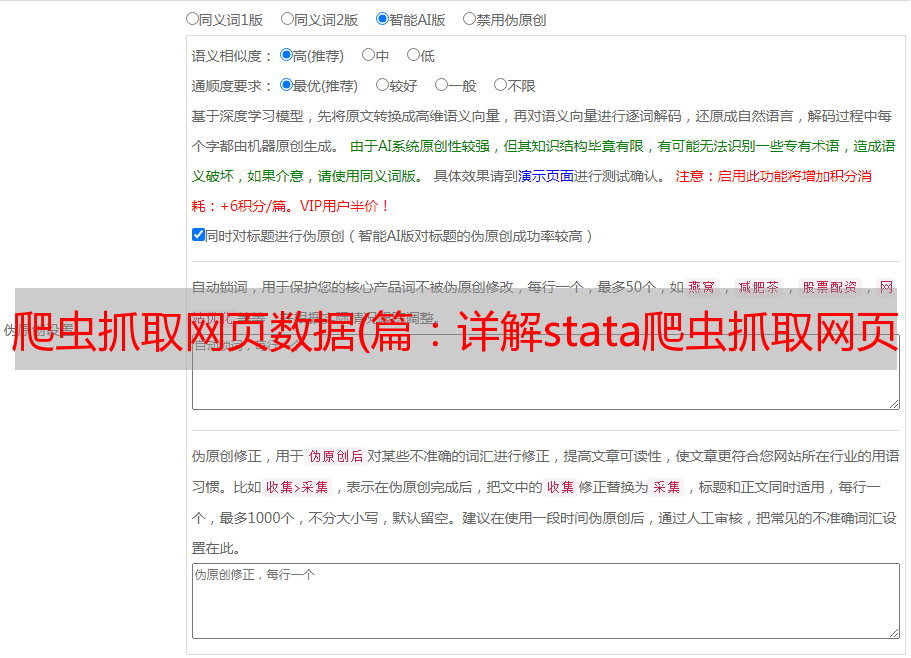911x658 pixels.
Task: Click inside the 自动锁词 textarea
Action: [x=546, y=372]
